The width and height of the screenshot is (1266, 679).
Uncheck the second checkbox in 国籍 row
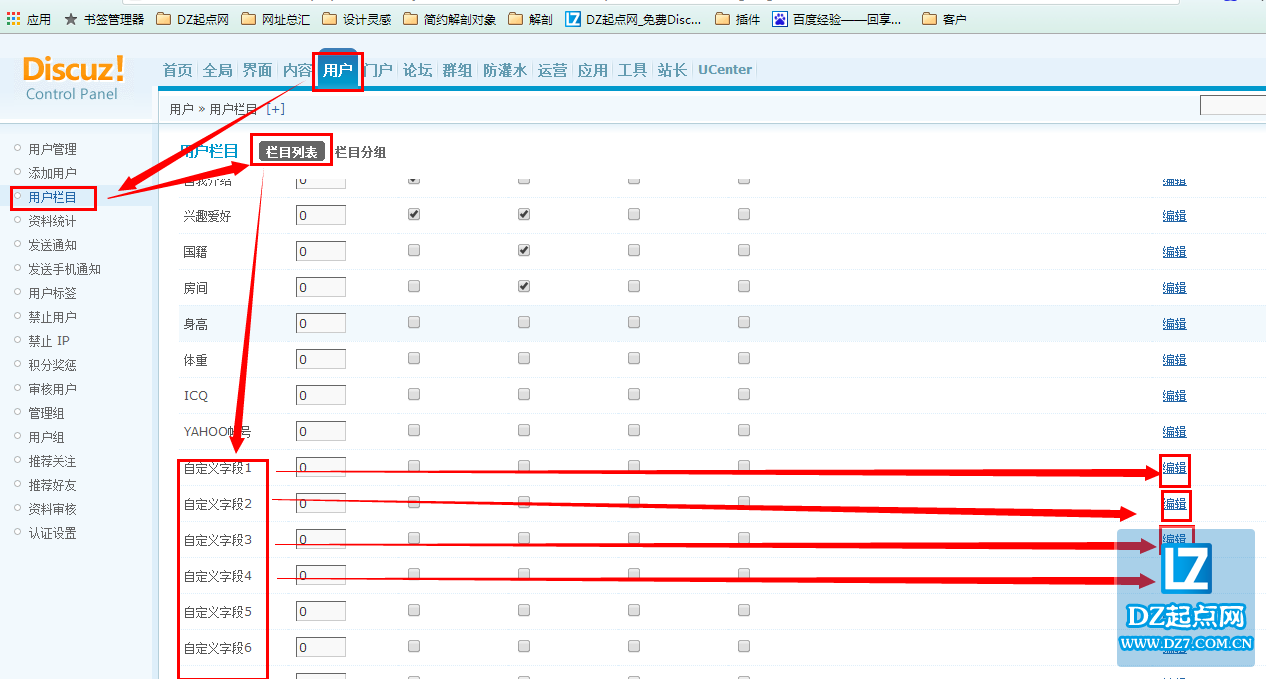click(x=524, y=251)
